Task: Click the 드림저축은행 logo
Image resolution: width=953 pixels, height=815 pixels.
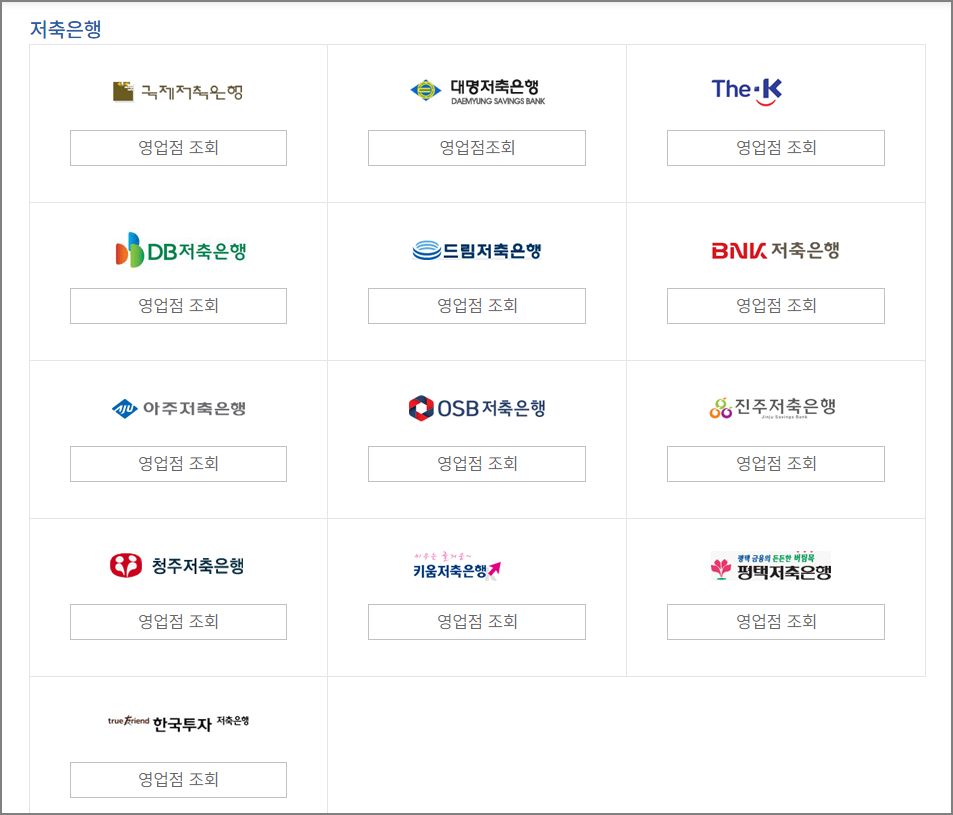Action: (x=477, y=250)
